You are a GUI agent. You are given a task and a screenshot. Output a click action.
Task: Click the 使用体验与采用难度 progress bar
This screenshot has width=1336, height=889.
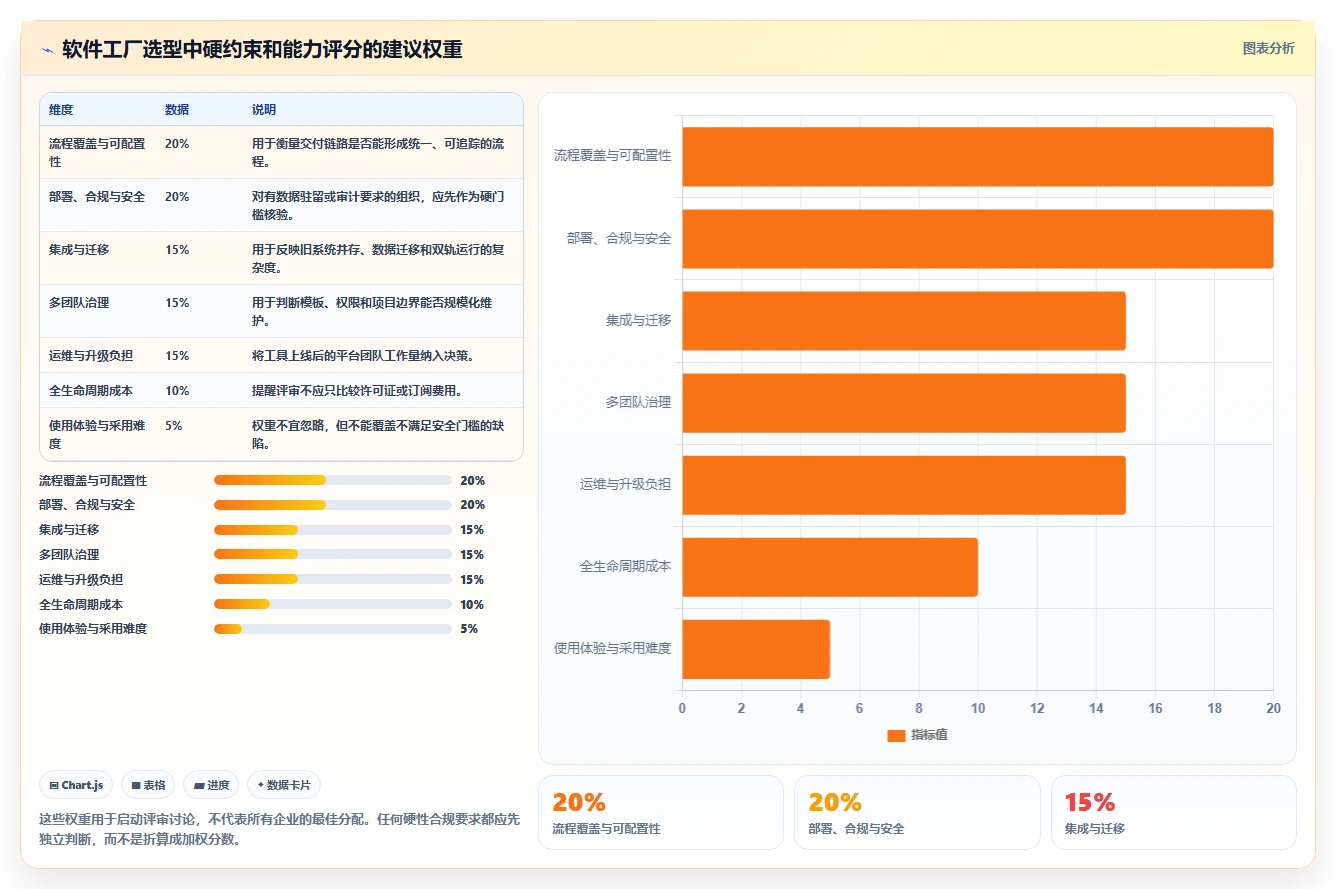coord(333,629)
